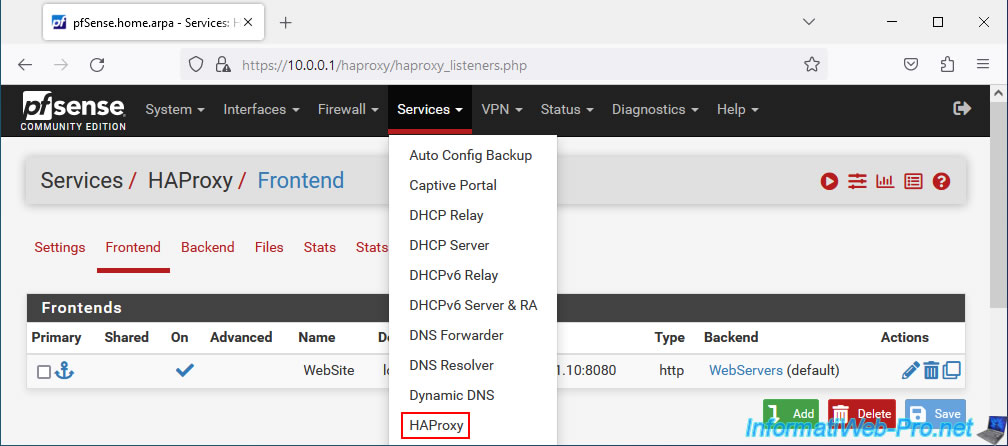
Task: Click the On checkmark for WebSite frontend
Action: tap(184, 370)
